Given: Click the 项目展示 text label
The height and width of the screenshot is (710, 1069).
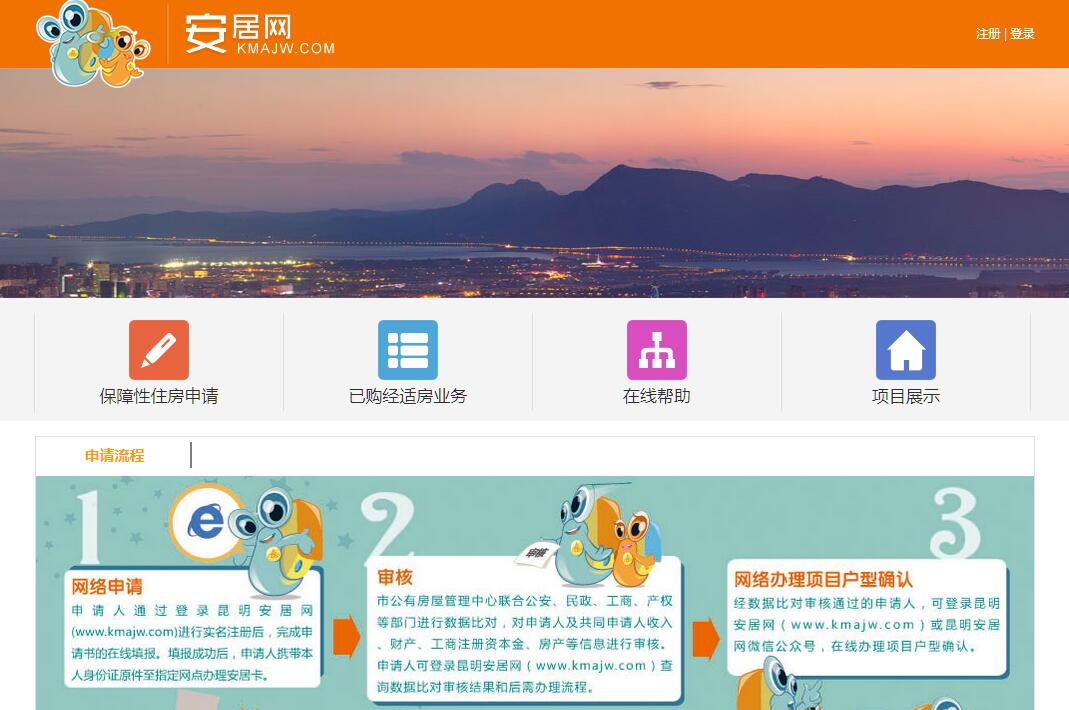Looking at the screenshot, I should click(x=905, y=396).
